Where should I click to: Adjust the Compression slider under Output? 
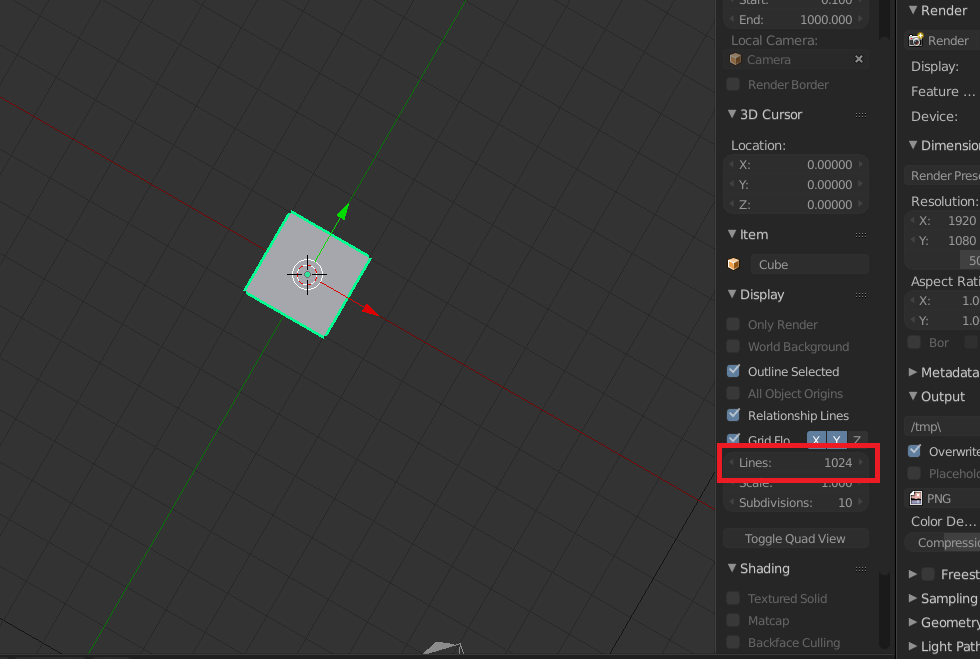952,542
